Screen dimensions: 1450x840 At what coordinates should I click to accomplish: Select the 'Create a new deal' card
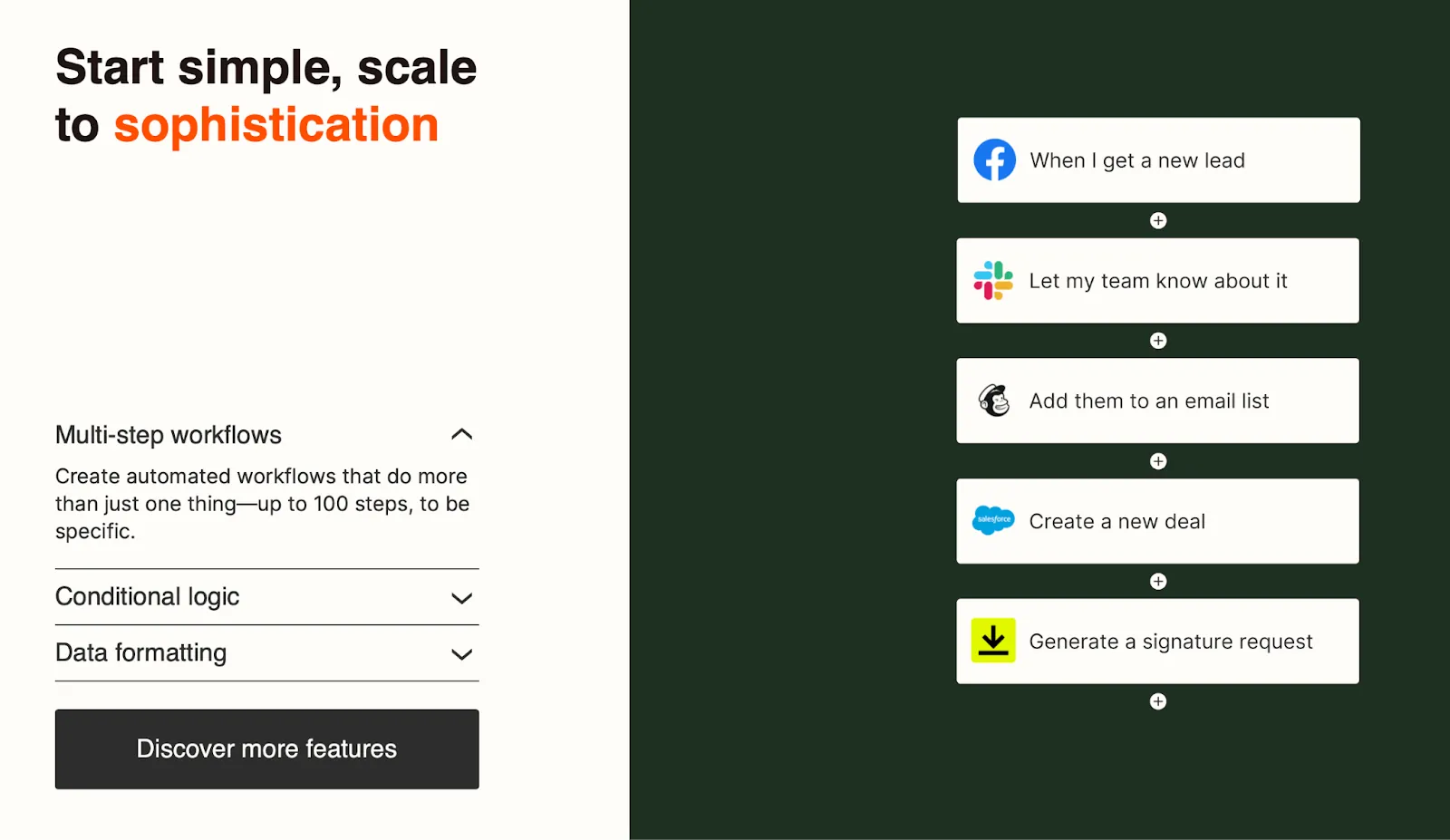point(1158,521)
